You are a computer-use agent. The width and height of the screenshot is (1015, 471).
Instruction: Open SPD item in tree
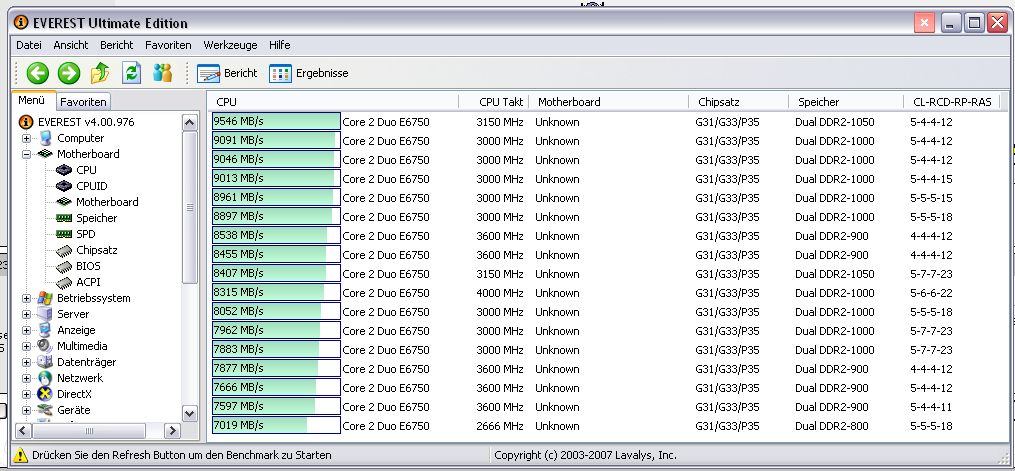click(x=85, y=234)
